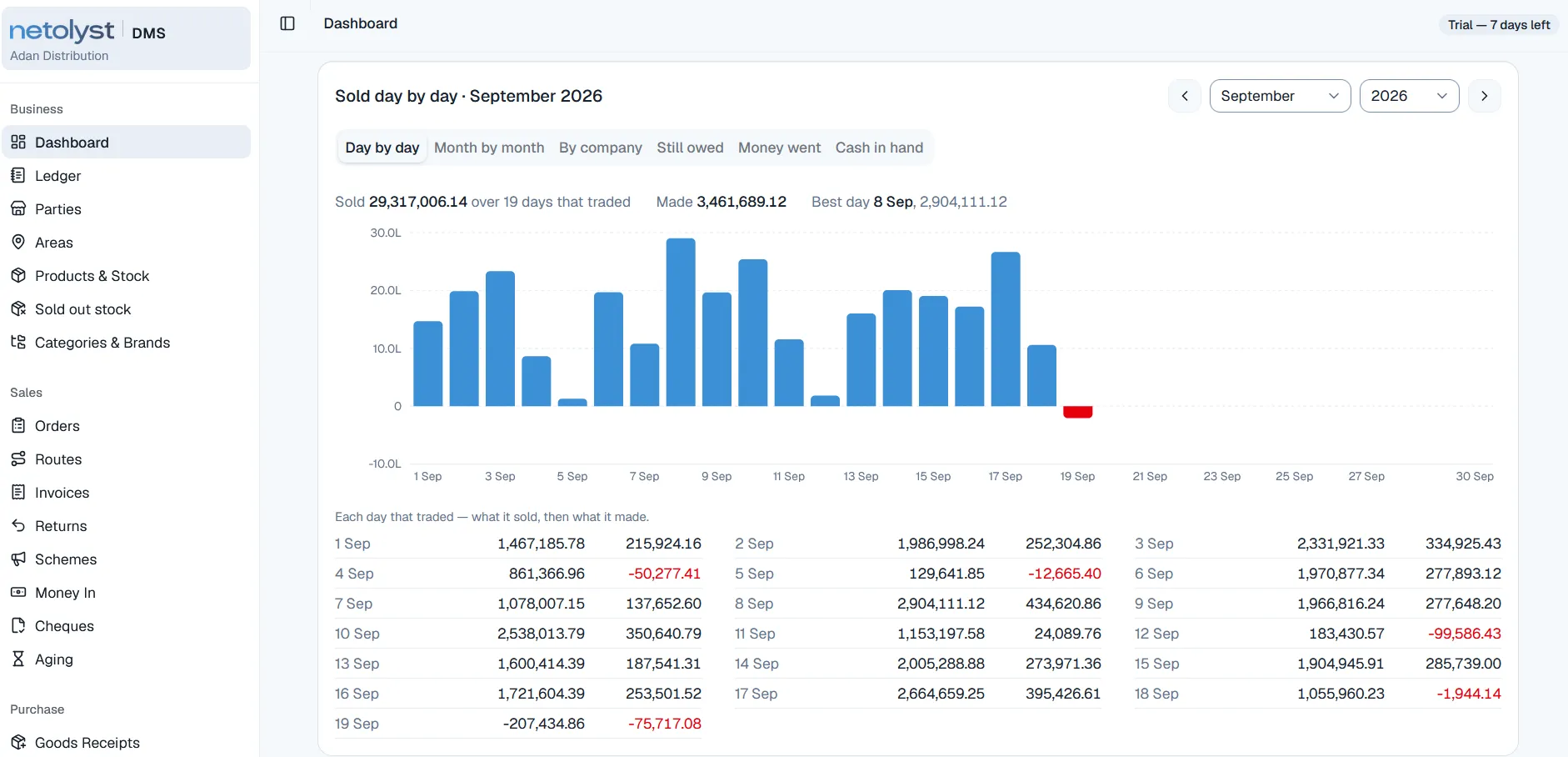Click the total sold figure 29,317,006.14
This screenshot has width=1568, height=757.
point(417,202)
